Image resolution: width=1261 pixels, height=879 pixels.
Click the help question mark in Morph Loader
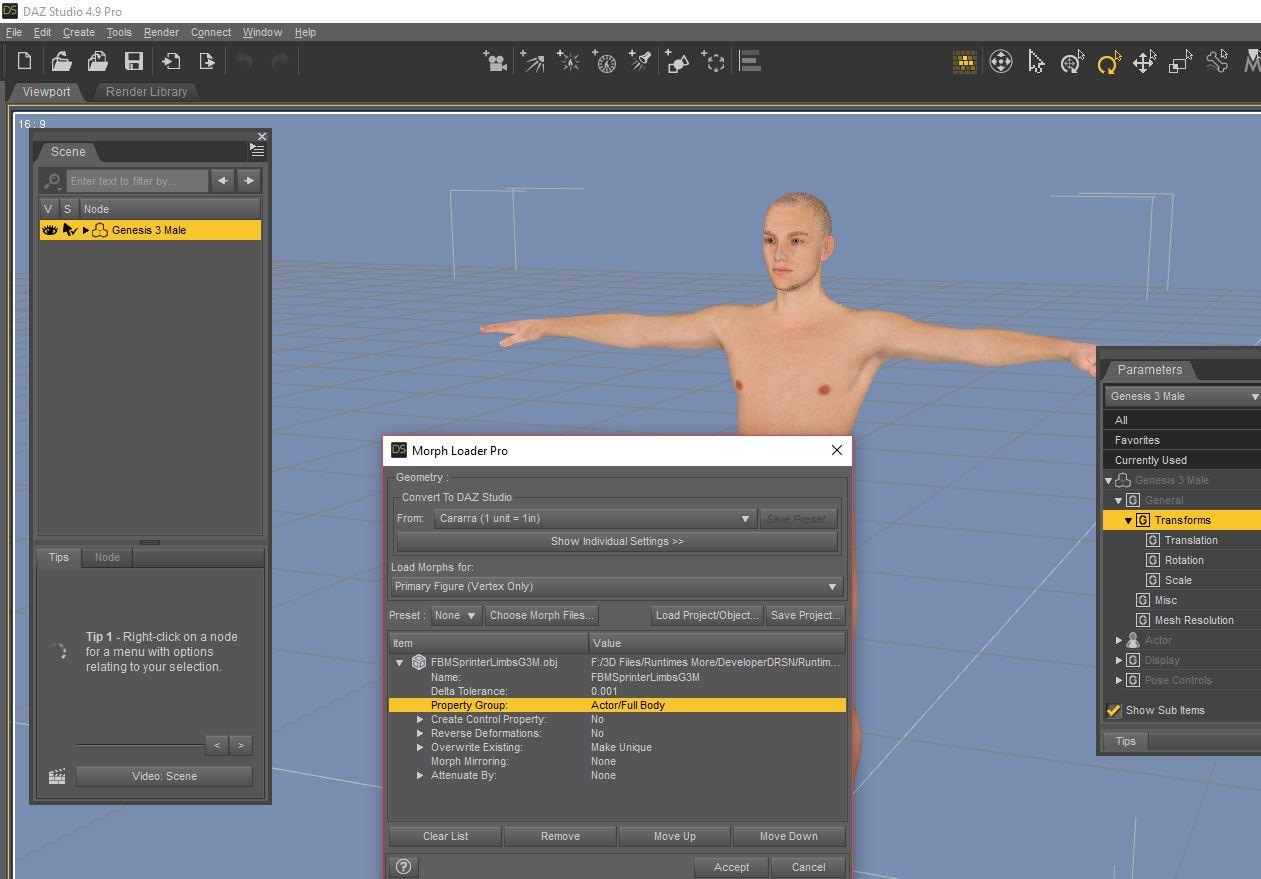click(403, 867)
